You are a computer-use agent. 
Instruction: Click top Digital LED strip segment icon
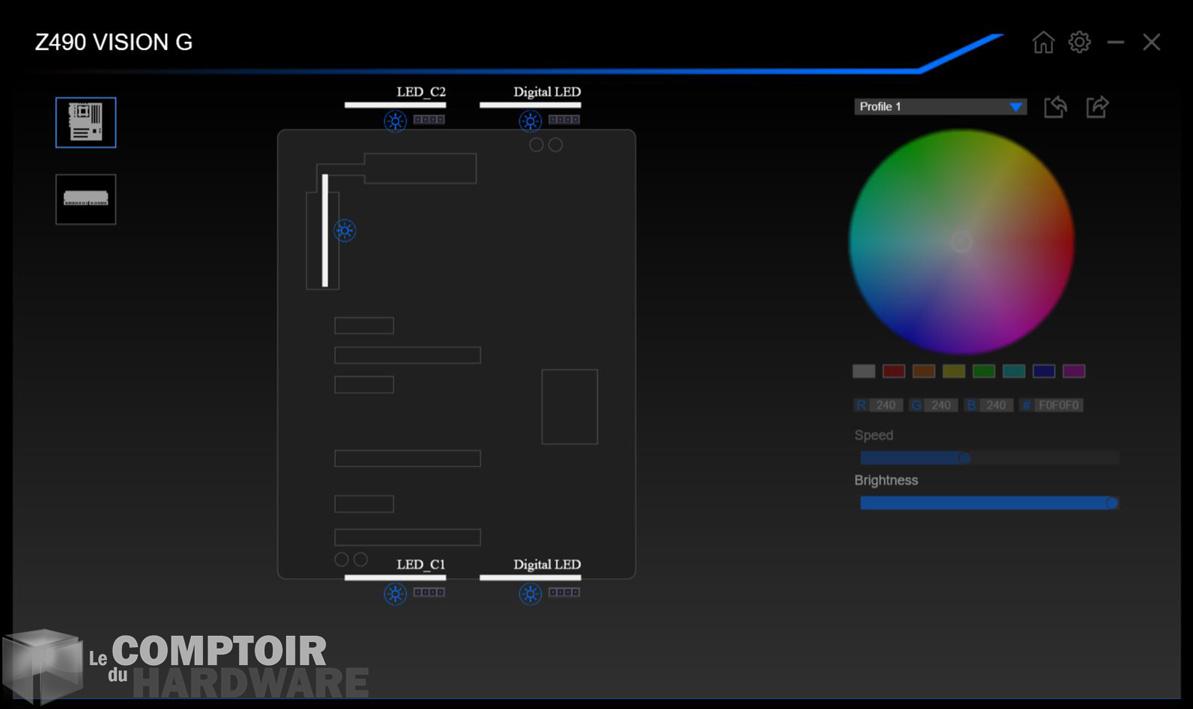click(565, 119)
